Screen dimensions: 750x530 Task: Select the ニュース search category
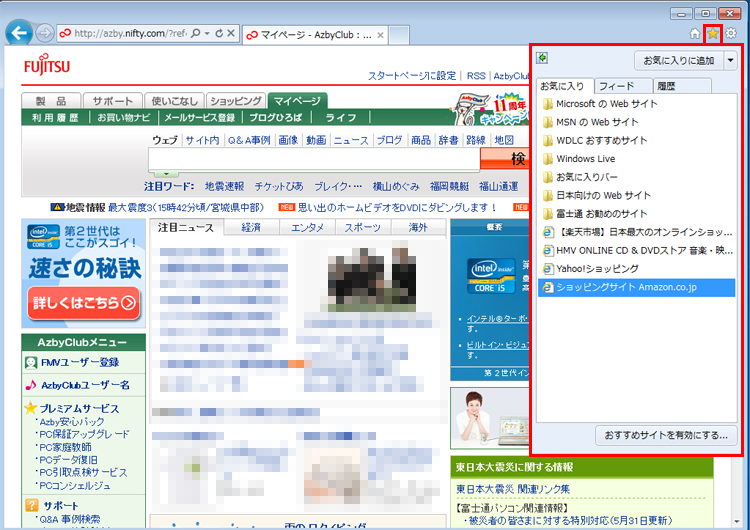click(x=351, y=140)
